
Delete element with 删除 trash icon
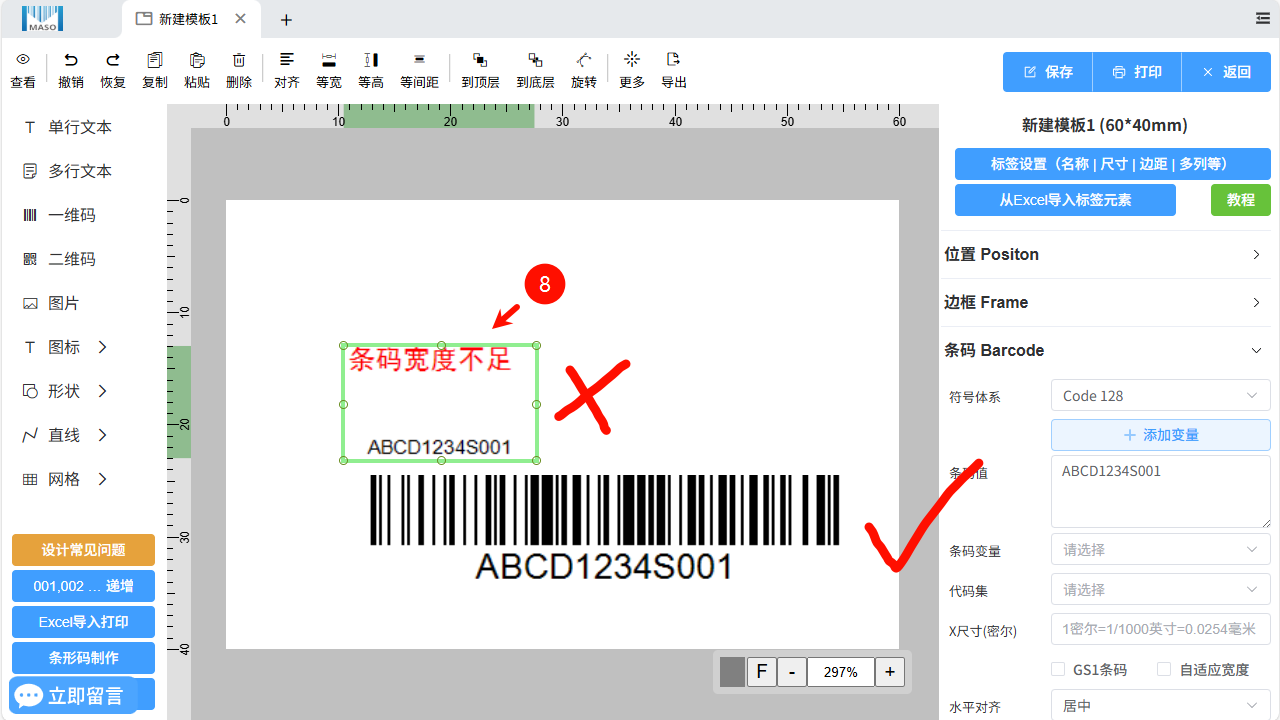[239, 60]
